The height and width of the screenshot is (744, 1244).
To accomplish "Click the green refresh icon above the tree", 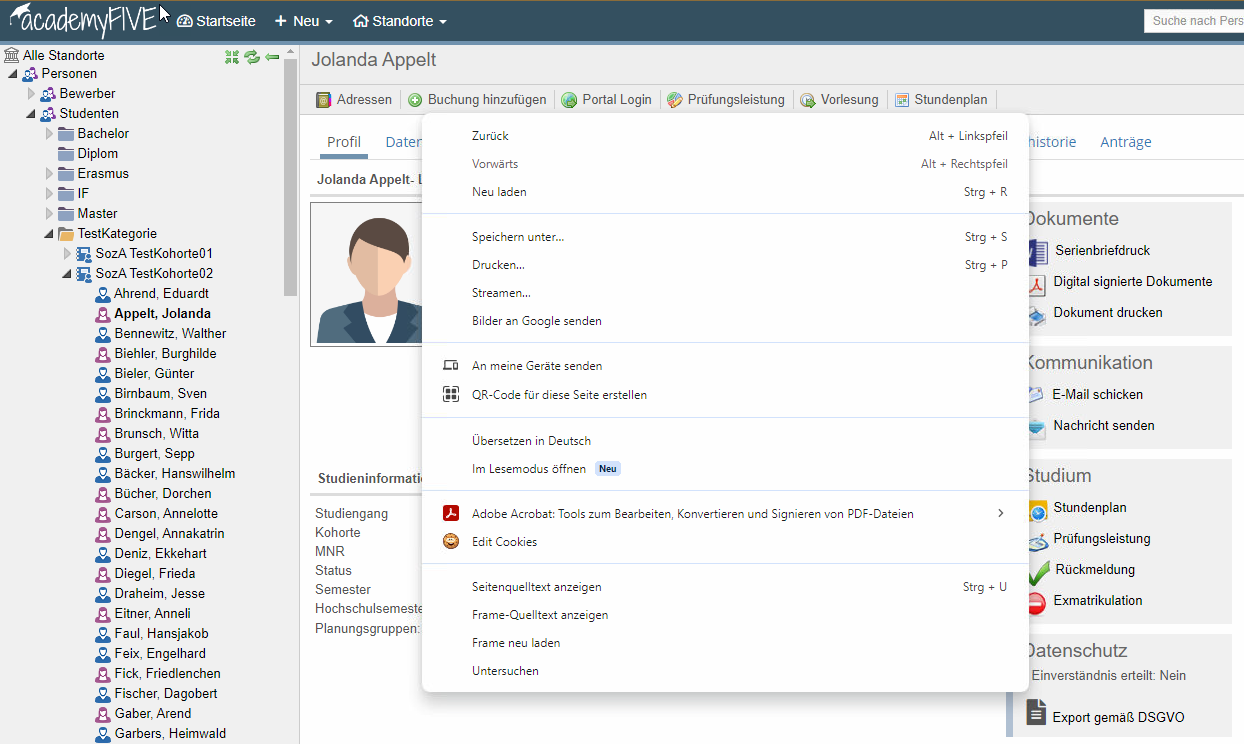I will [252, 57].
